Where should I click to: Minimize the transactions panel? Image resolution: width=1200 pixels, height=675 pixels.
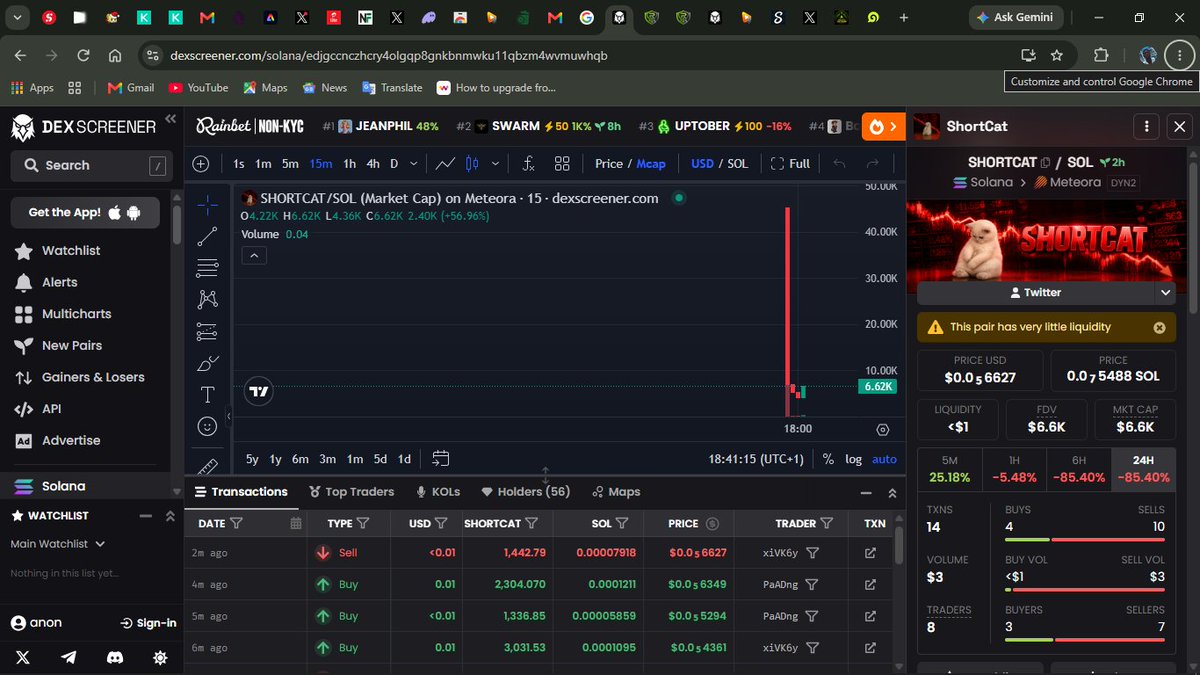(866, 493)
